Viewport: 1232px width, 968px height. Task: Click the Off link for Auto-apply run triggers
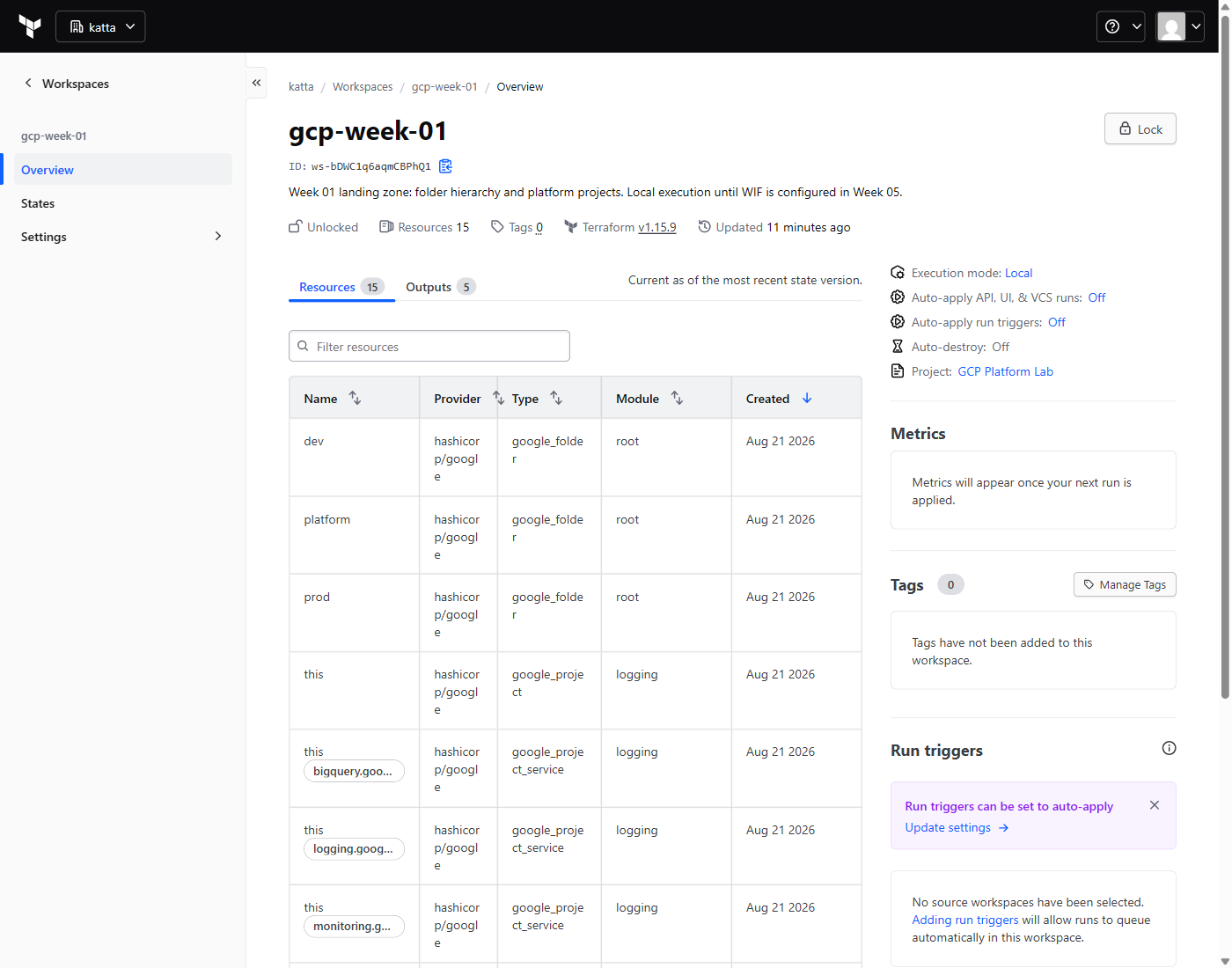[1057, 322]
